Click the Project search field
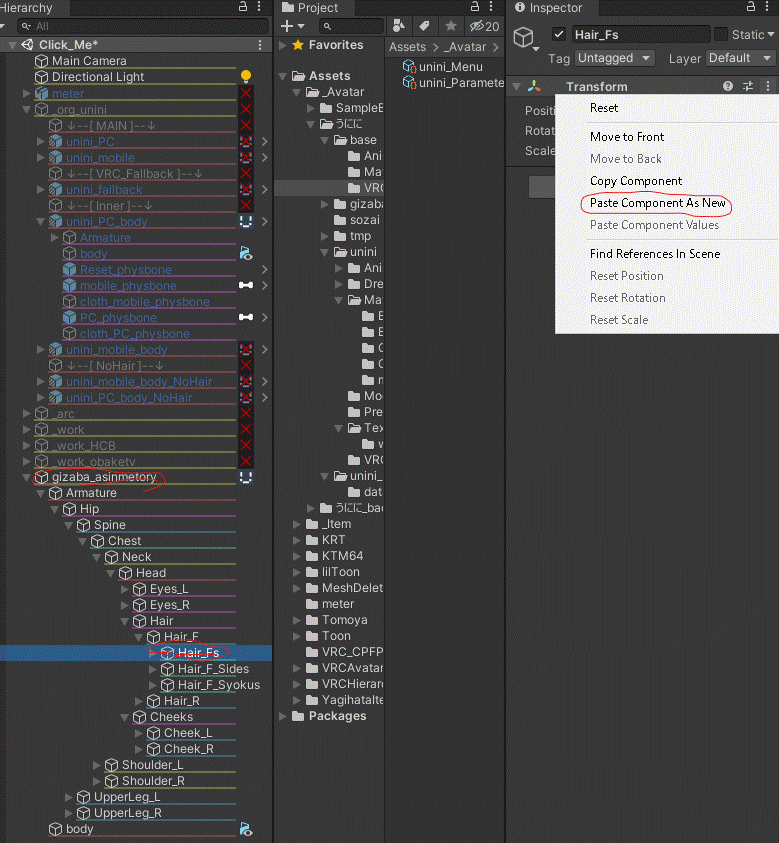 pyautogui.click(x=352, y=26)
